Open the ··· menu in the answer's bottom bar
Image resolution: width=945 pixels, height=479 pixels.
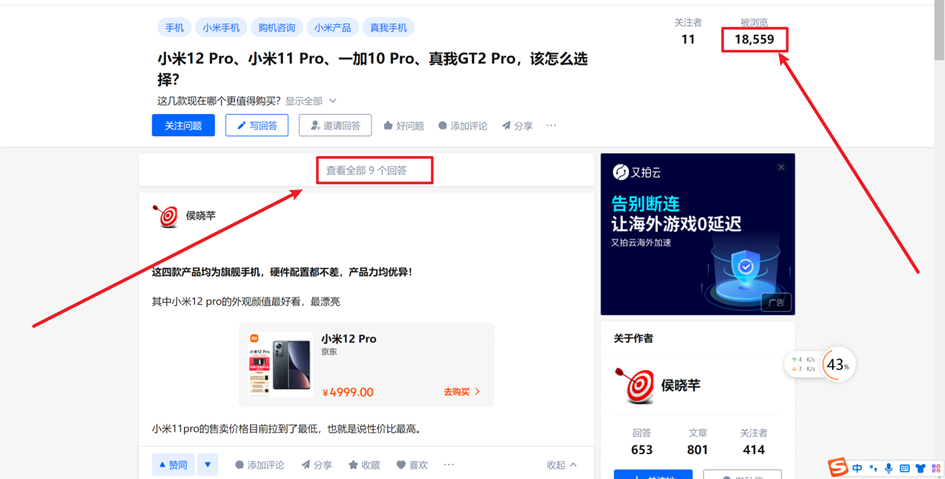pos(448,465)
